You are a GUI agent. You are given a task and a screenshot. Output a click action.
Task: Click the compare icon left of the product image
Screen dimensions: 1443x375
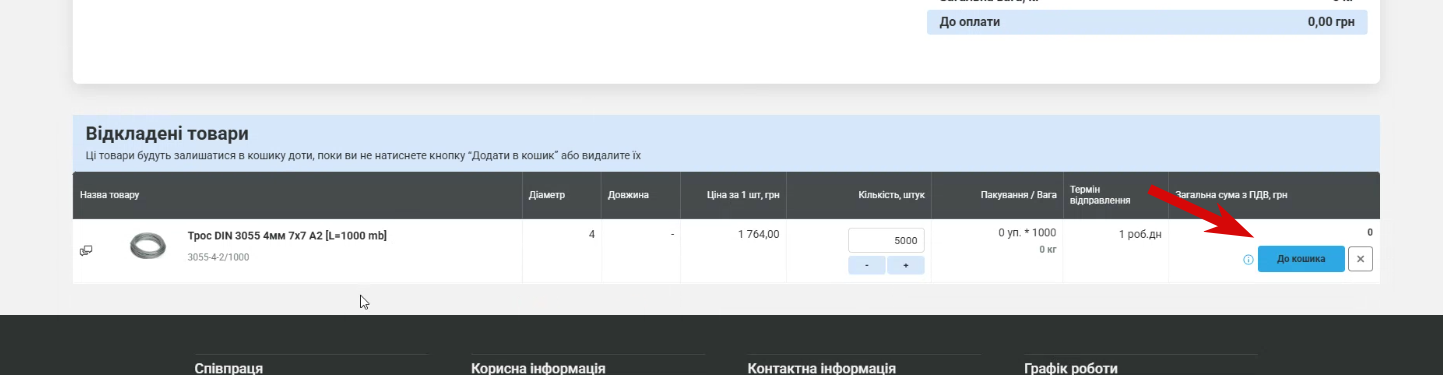coord(86,250)
